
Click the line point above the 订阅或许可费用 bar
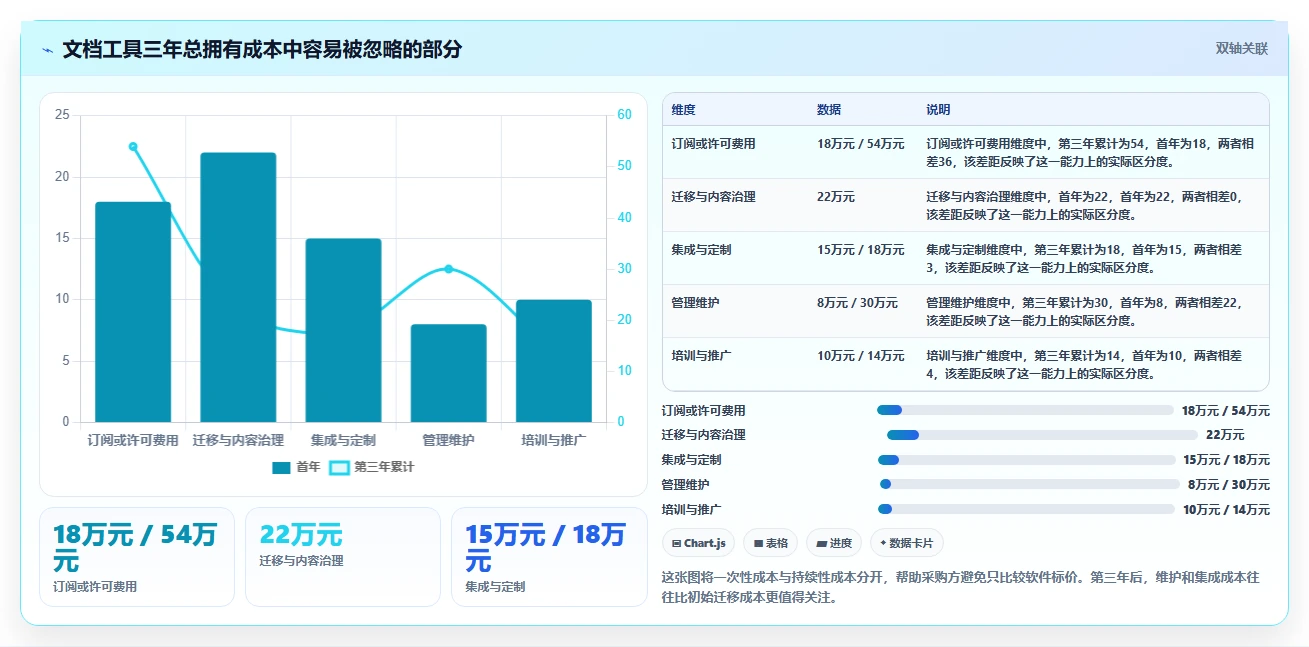point(133,146)
